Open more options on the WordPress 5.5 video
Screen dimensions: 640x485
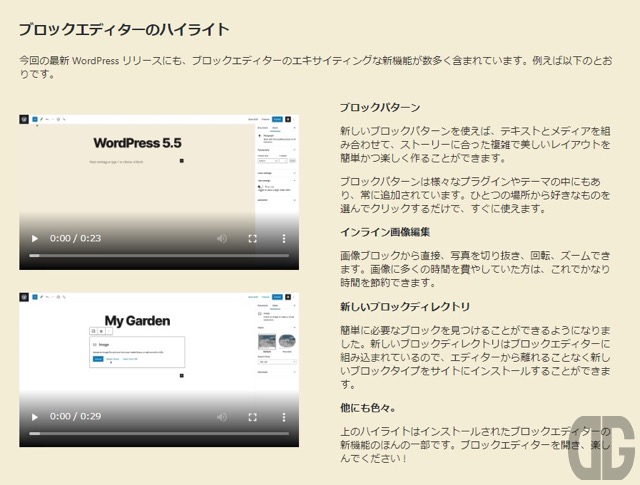click(x=284, y=238)
